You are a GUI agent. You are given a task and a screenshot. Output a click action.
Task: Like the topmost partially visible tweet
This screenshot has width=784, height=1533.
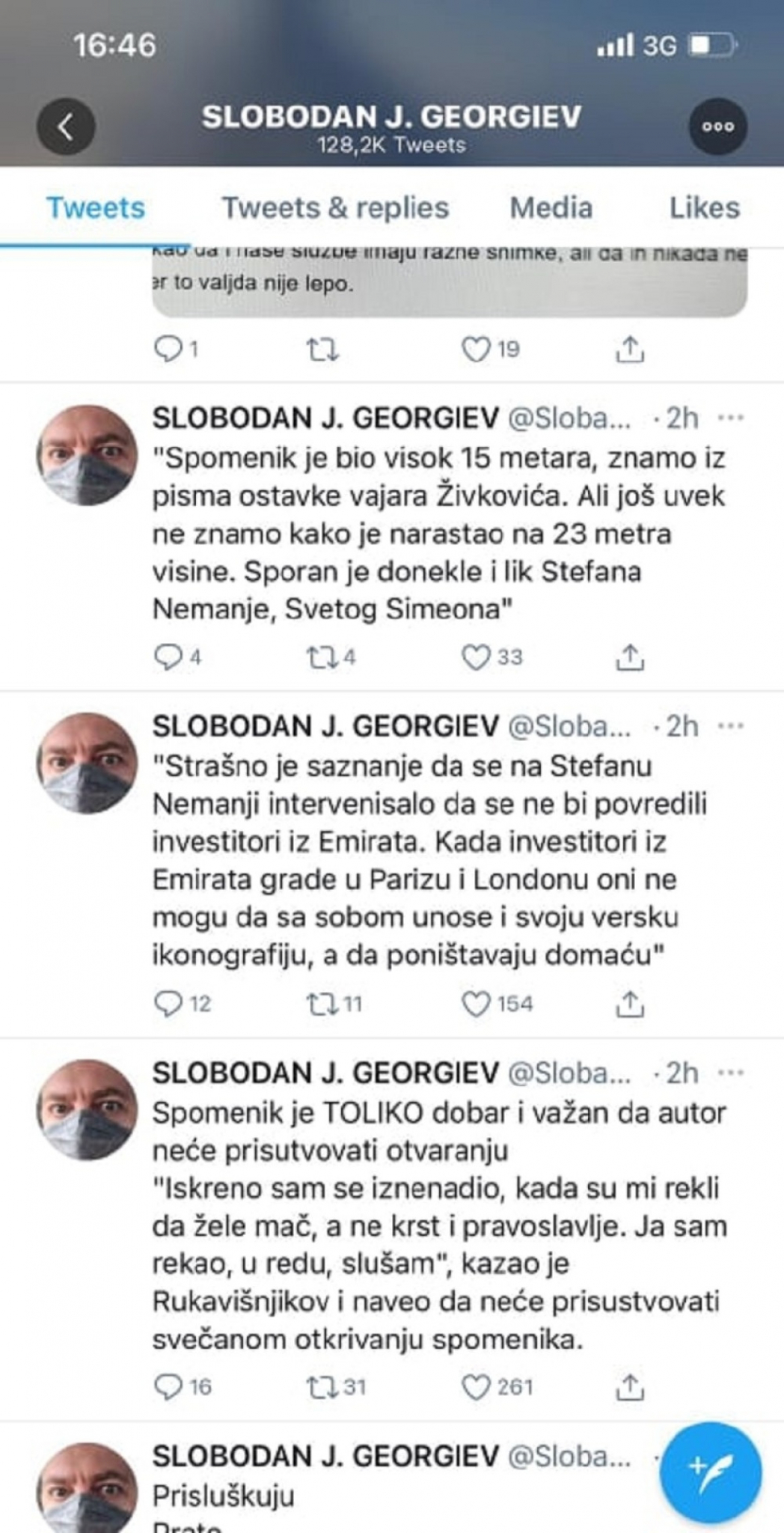(x=477, y=347)
